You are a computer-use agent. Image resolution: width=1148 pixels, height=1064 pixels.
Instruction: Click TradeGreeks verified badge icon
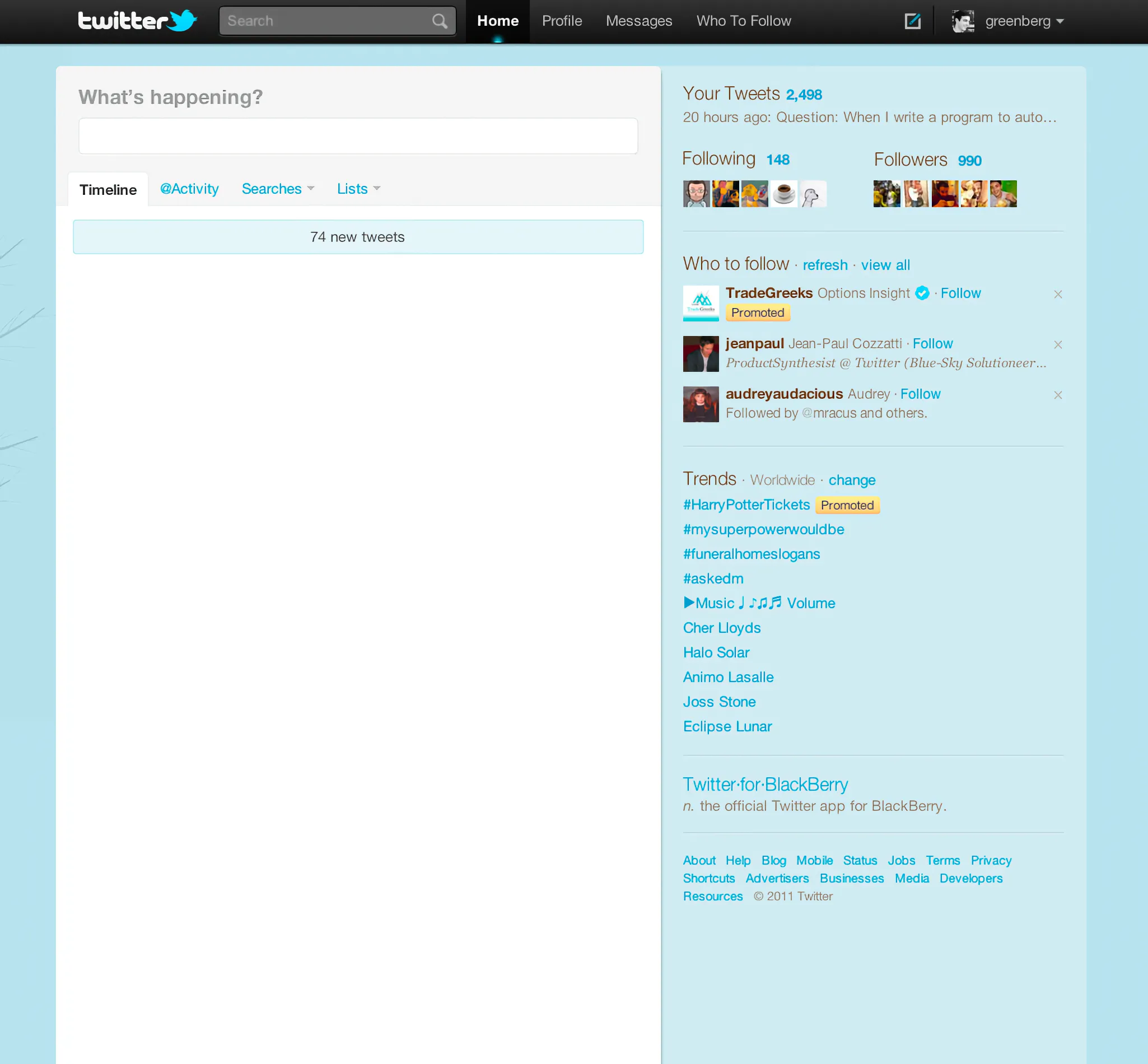pyautogui.click(x=922, y=293)
